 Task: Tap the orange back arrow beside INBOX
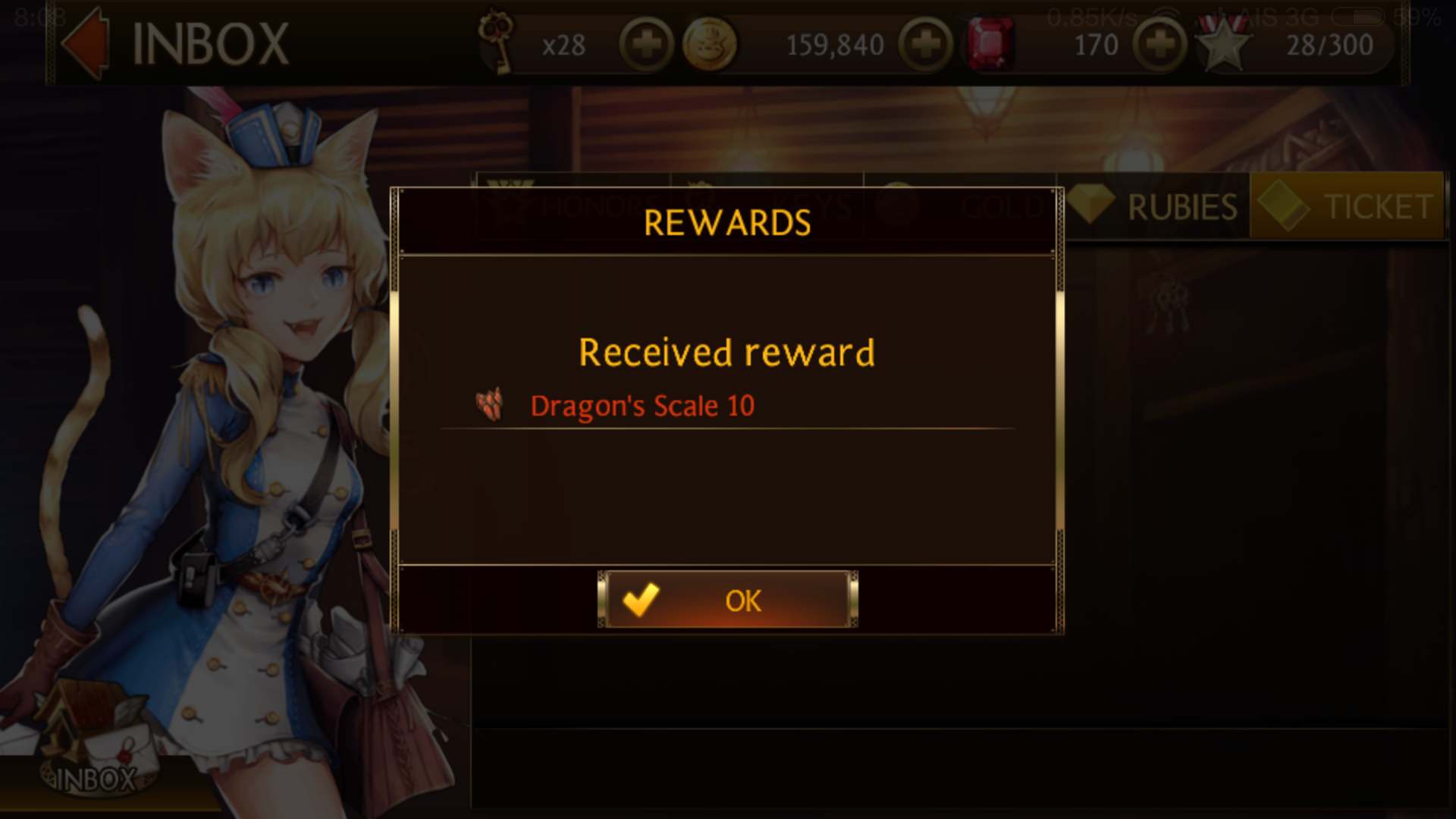coord(85,44)
